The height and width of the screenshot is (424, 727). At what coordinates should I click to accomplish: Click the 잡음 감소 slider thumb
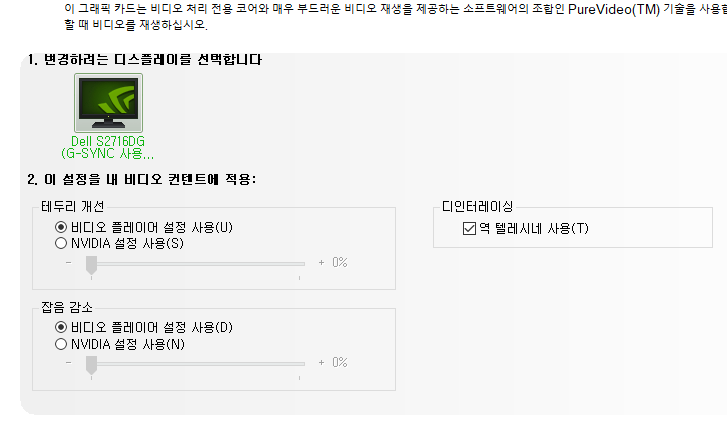(91, 363)
